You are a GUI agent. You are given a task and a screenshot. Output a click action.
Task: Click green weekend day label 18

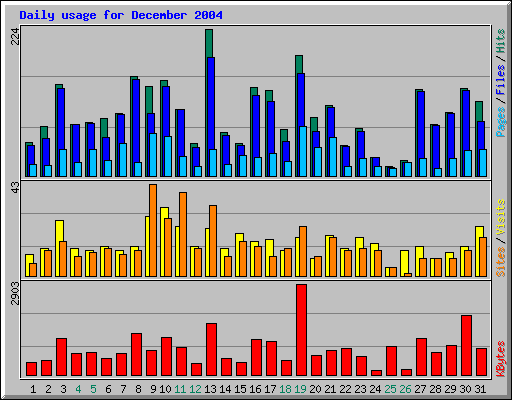point(285,389)
